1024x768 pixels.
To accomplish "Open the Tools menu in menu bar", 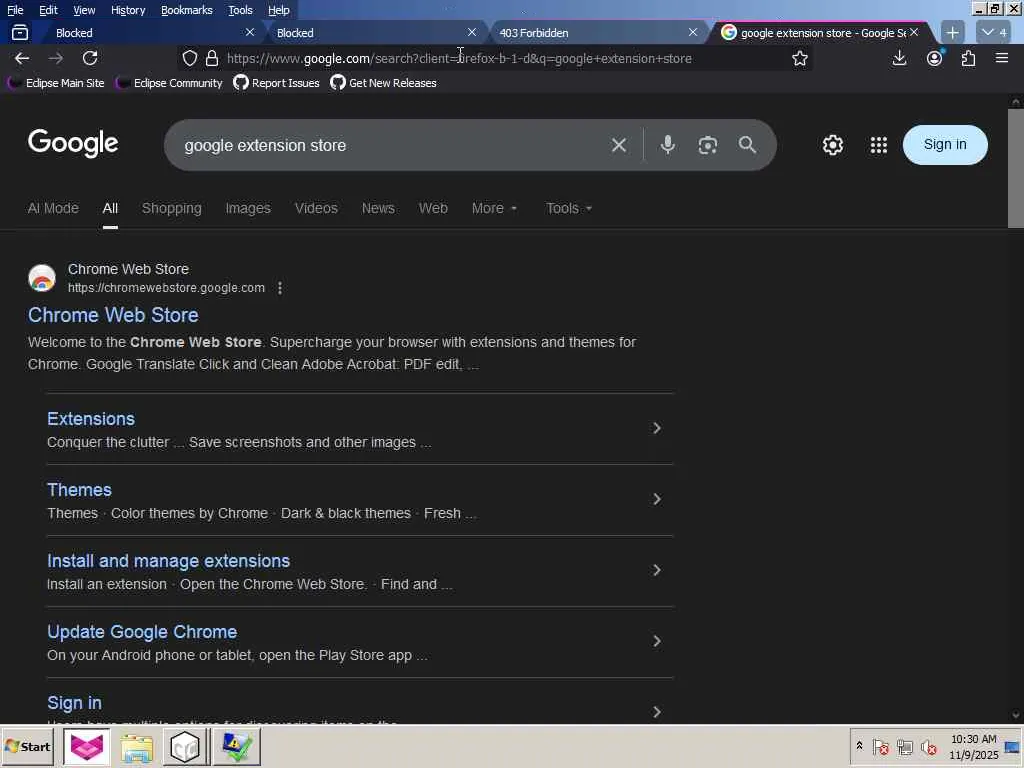I will tap(240, 10).
